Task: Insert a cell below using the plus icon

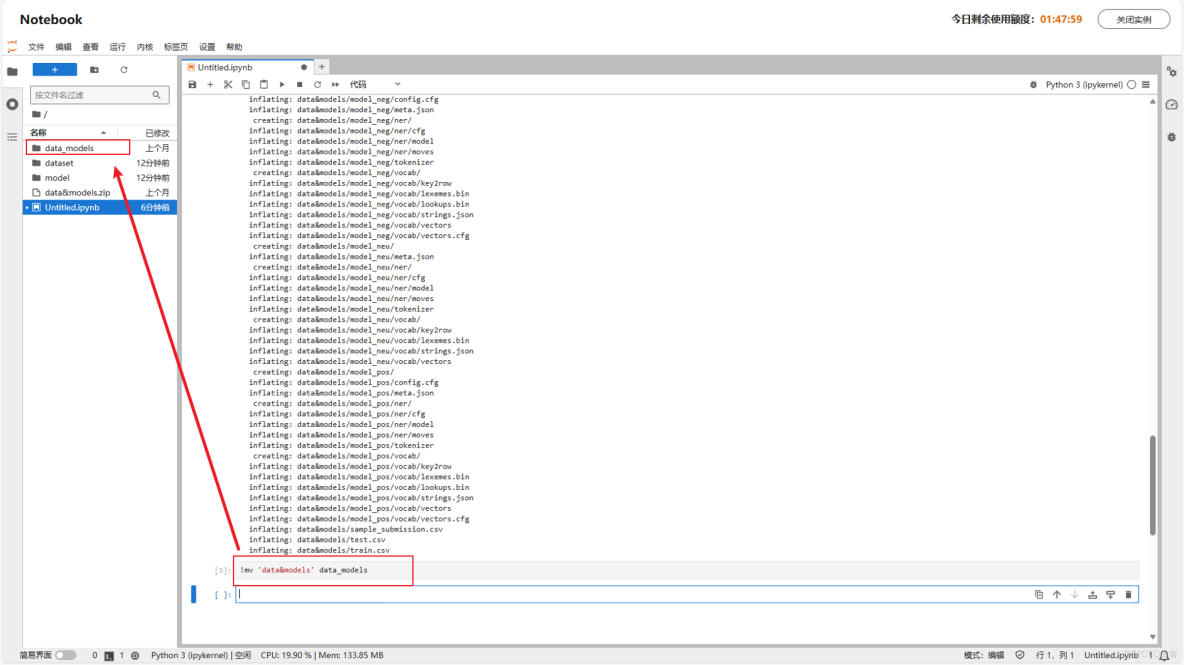Action: pos(210,85)
